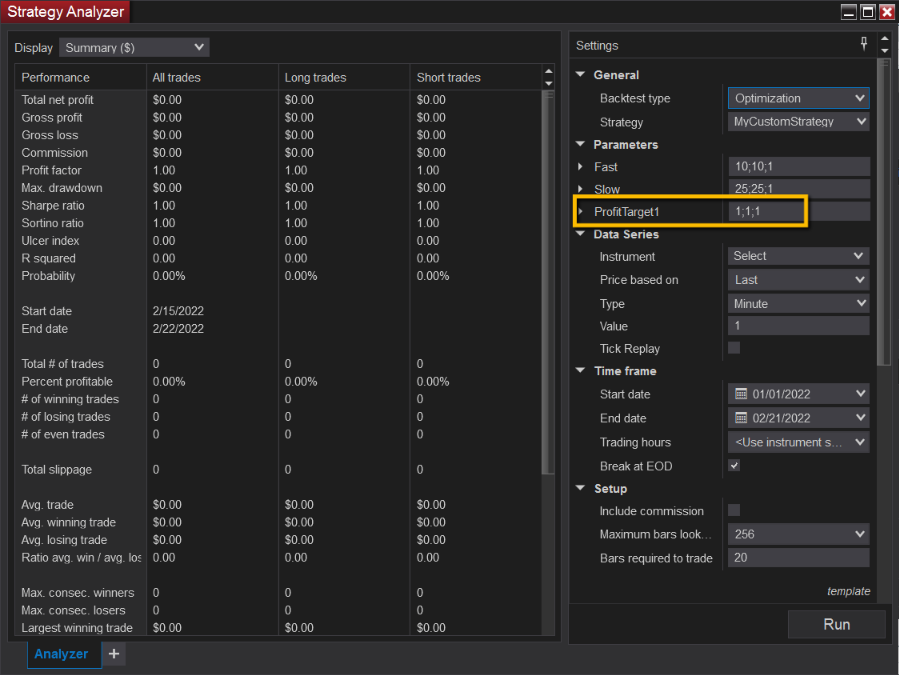Select the Largest winning trade row label
The image size is (899, 675).
pos(77,628)
